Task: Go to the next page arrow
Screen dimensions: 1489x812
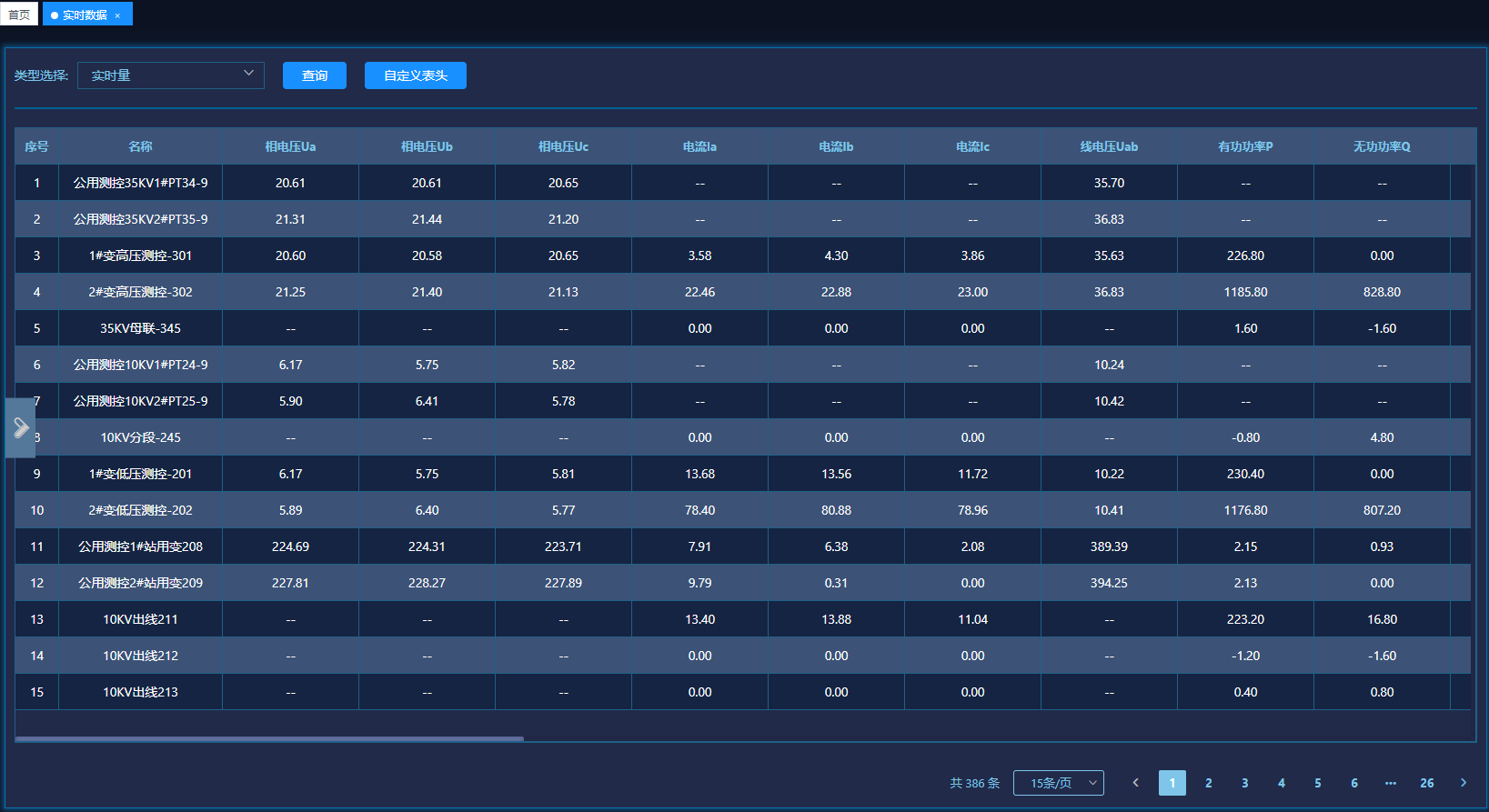Action: (x=1463, y=783)
